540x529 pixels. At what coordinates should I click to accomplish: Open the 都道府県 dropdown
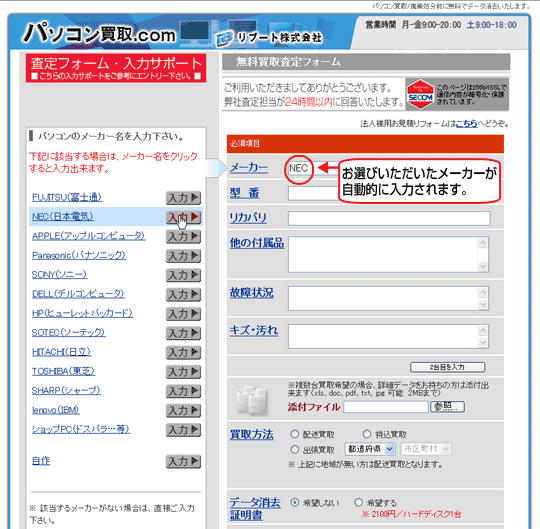(x=370, y=449)
